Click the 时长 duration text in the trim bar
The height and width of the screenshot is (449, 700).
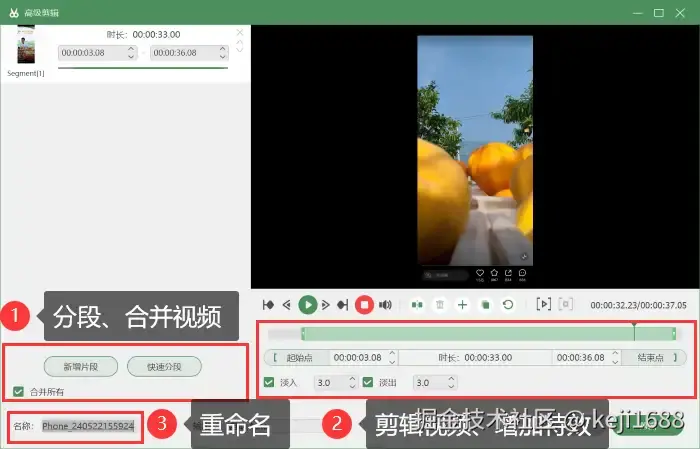(x=475, y=358)
